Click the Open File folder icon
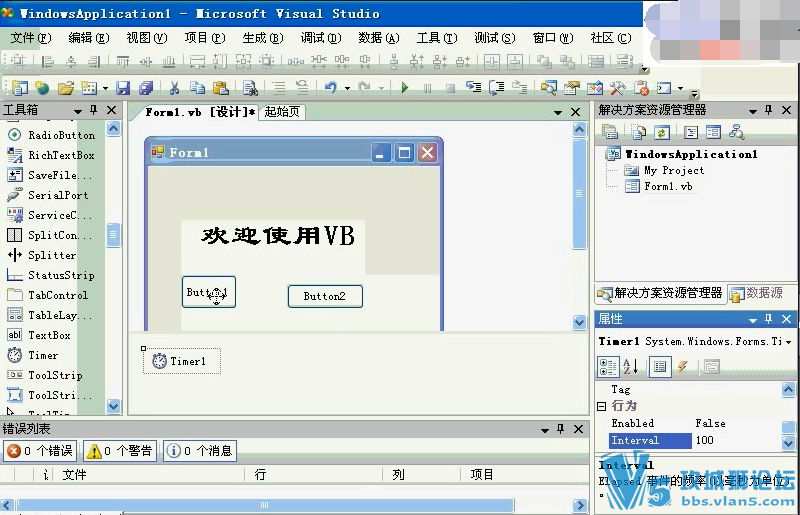This screenshot has width=800, height=515. tap(65, 88)
